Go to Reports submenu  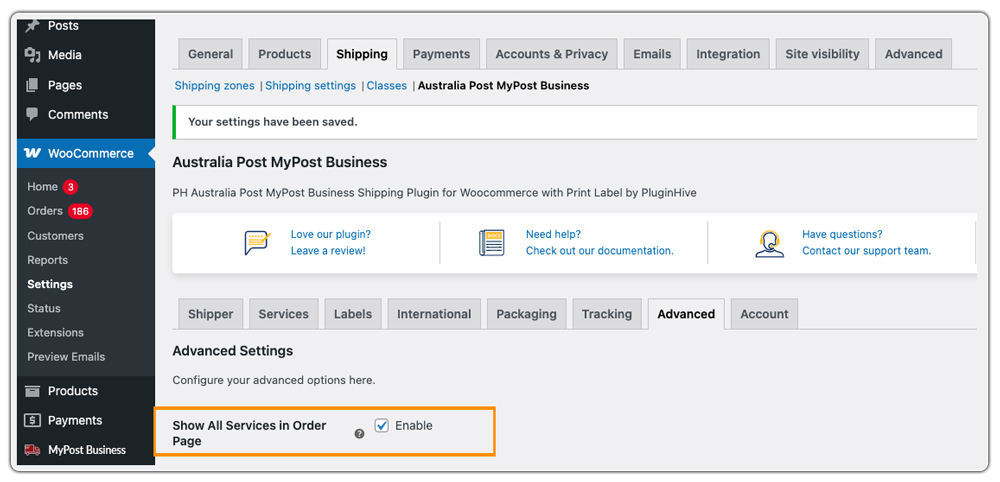[47, 260]
